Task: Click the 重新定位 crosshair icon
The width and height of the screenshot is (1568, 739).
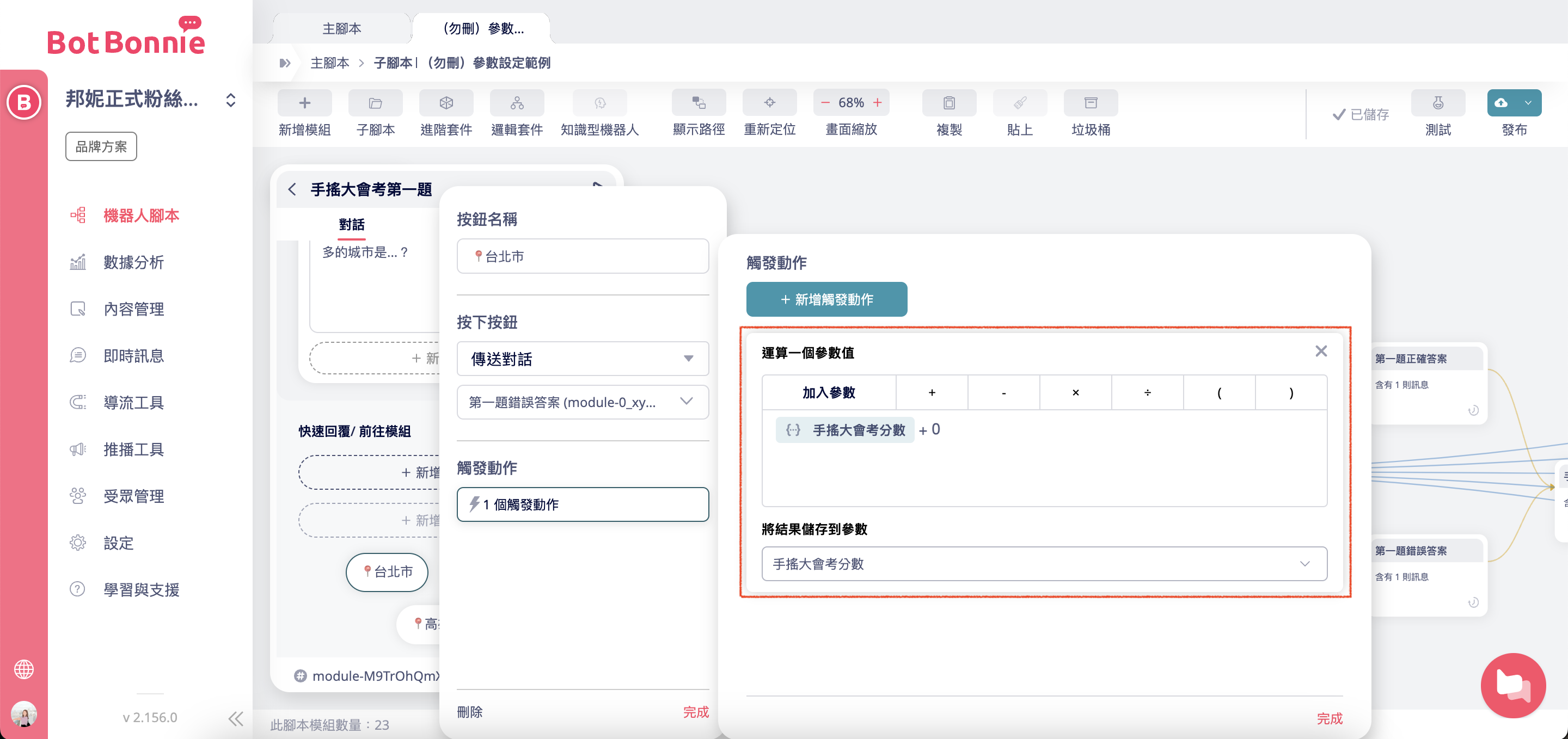Action: tap(769, 103)
